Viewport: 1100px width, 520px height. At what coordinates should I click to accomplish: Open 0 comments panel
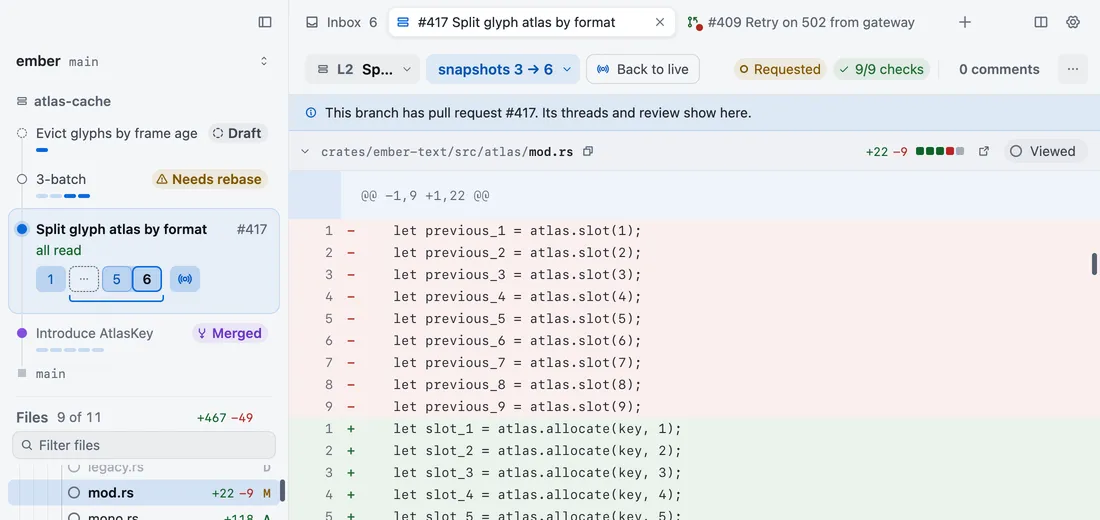tap(999, 69)
